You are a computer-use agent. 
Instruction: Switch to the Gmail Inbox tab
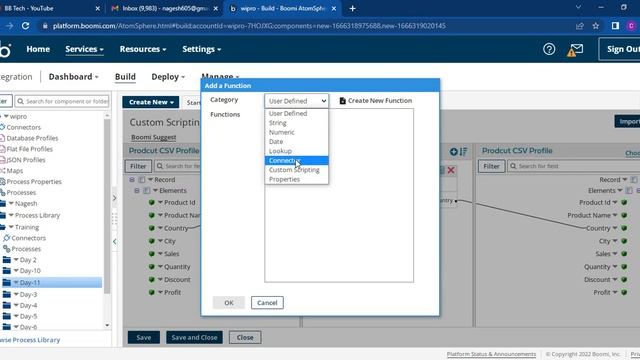point(165,8)
